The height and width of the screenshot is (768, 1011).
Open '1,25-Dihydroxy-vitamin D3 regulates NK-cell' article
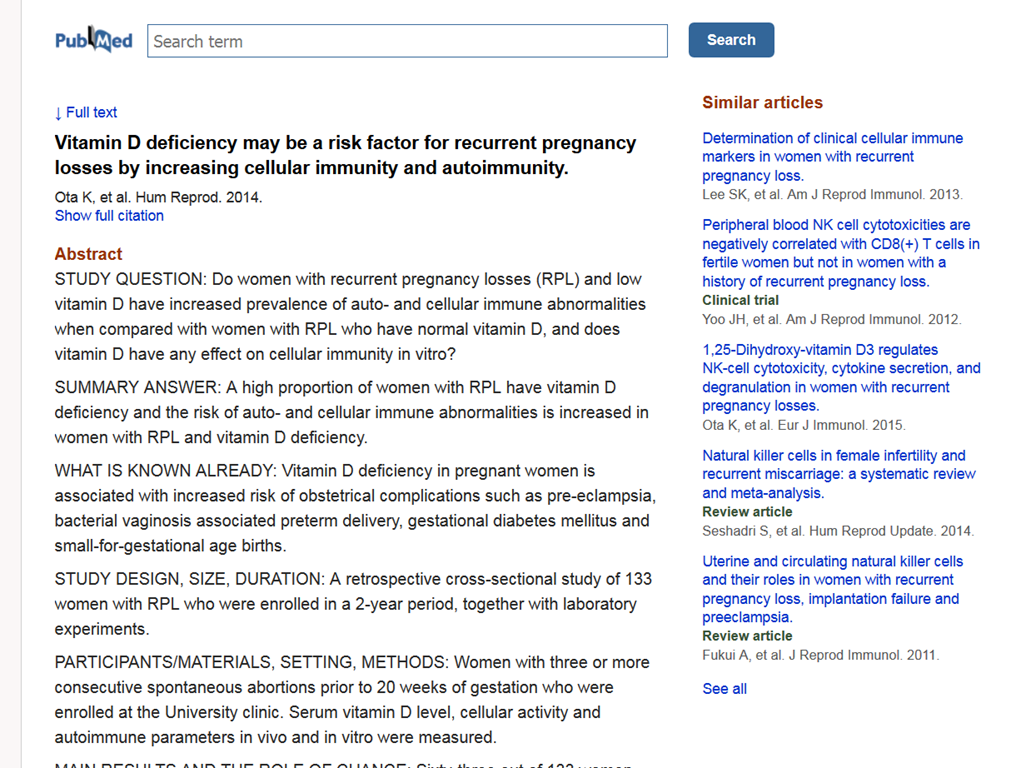[841, 378]
